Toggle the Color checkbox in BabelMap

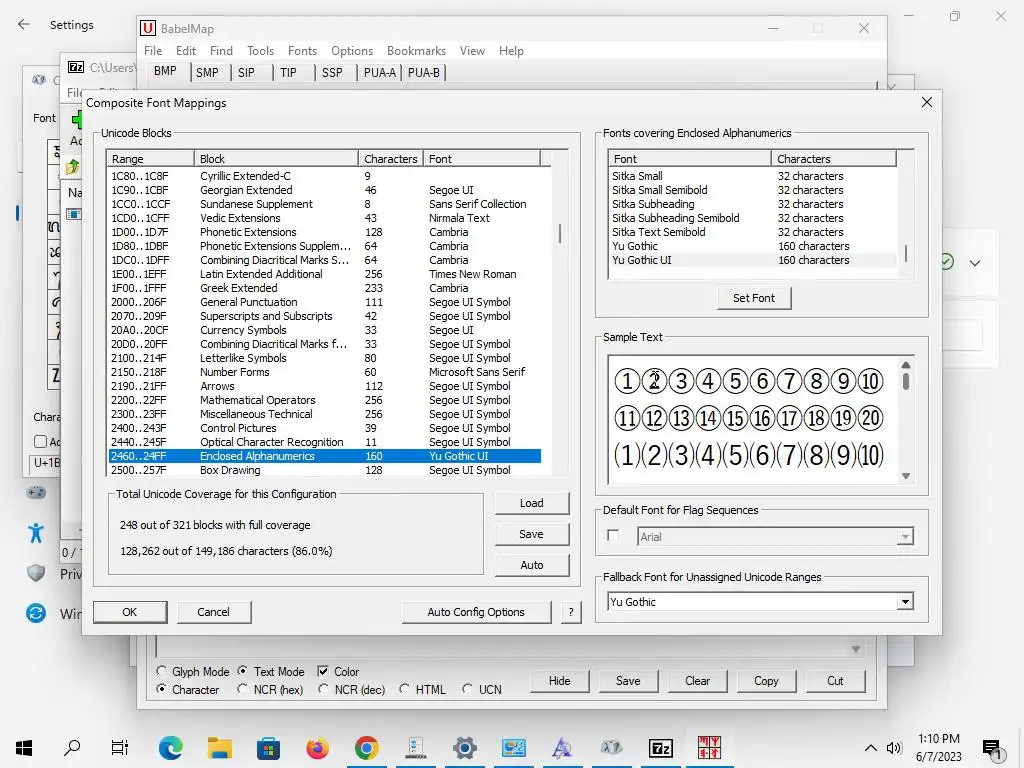[323, 671]
